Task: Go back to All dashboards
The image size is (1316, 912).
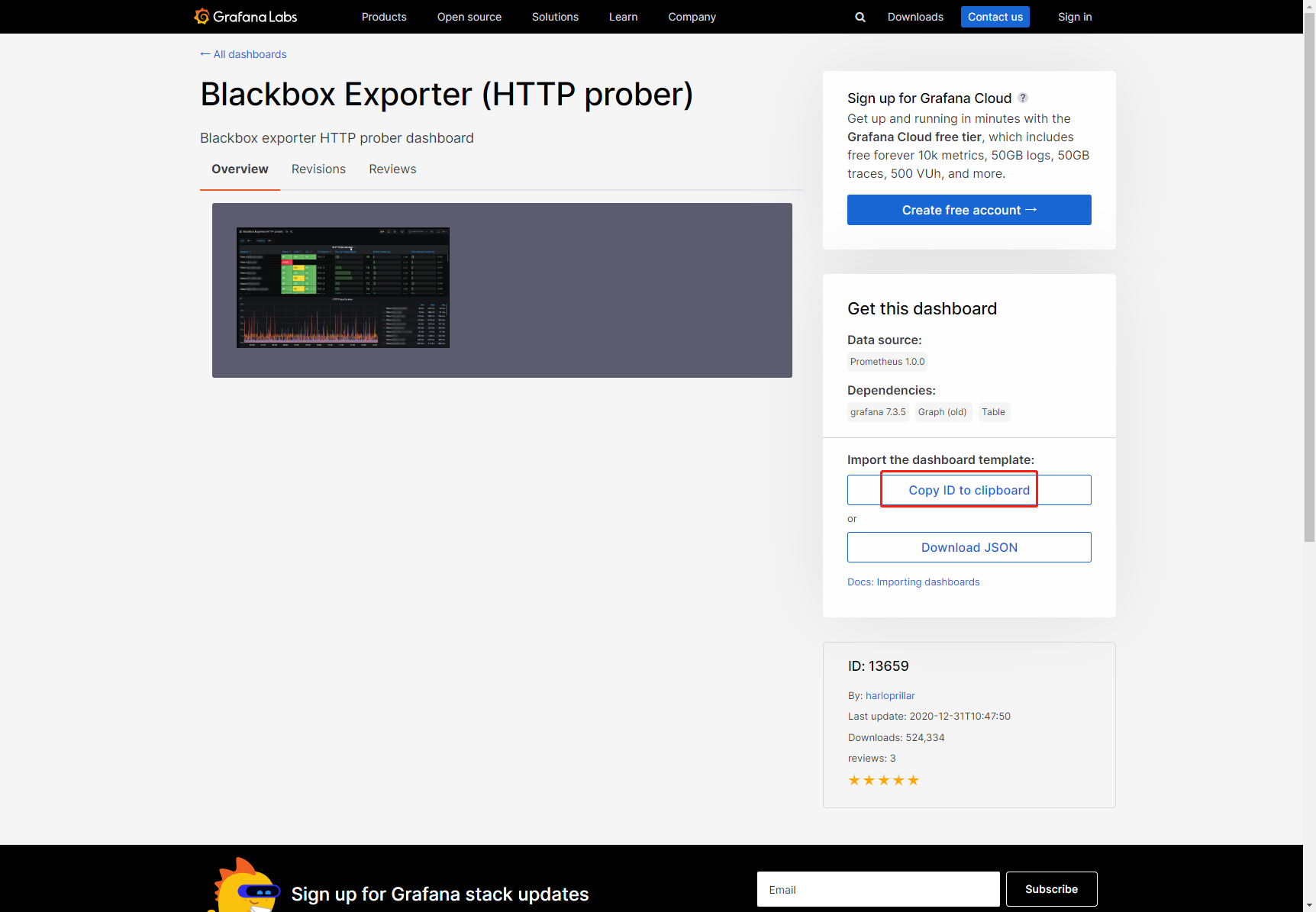Action: coord(244,54)
